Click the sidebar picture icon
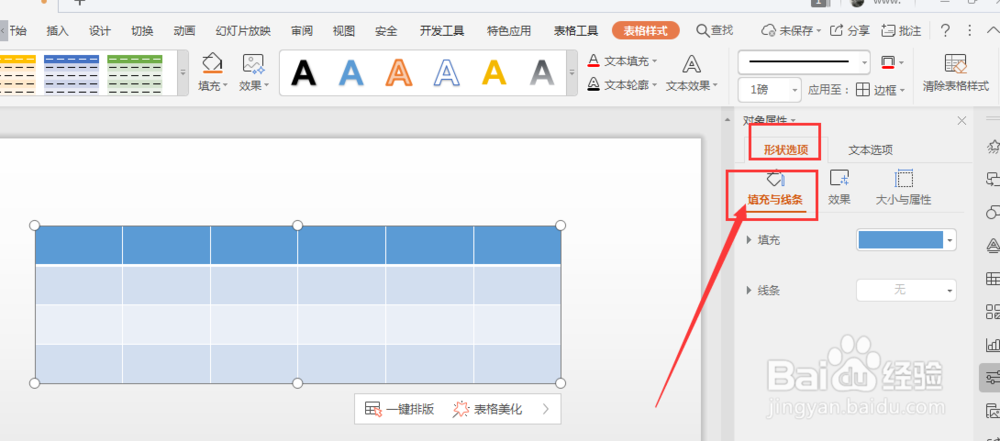The width and height of the screenshot is (1000, 441). coord(992,410)
